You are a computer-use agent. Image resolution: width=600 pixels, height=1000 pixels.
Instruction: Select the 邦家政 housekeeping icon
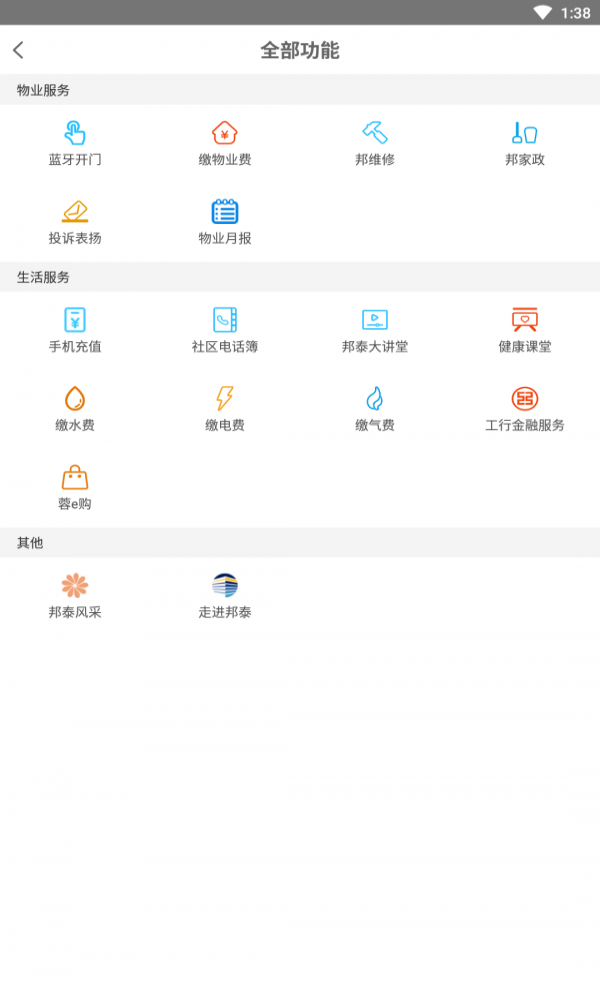point(525,133)
